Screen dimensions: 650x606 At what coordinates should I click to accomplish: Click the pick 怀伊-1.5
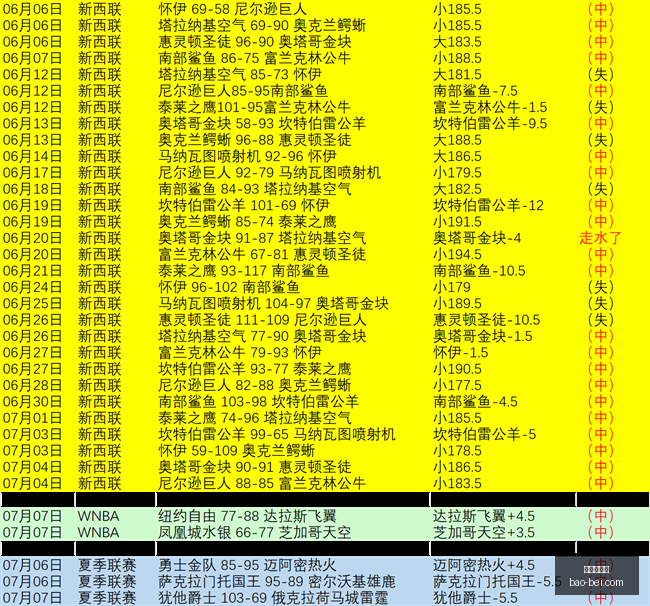coord(461,353)
